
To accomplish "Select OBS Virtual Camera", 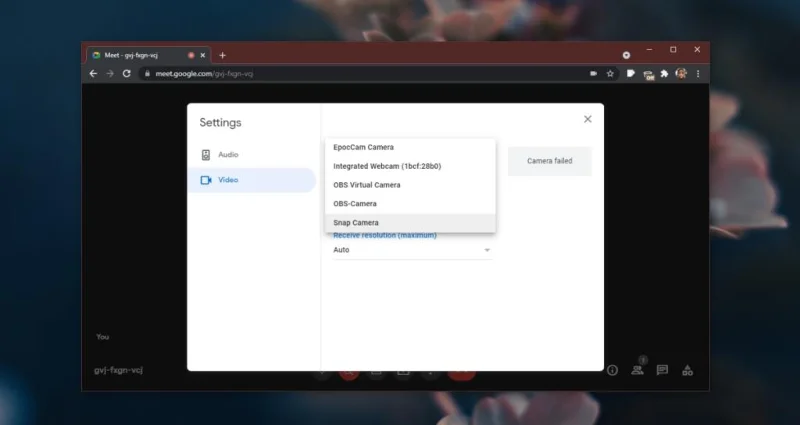I will click(x=410, y=185).
